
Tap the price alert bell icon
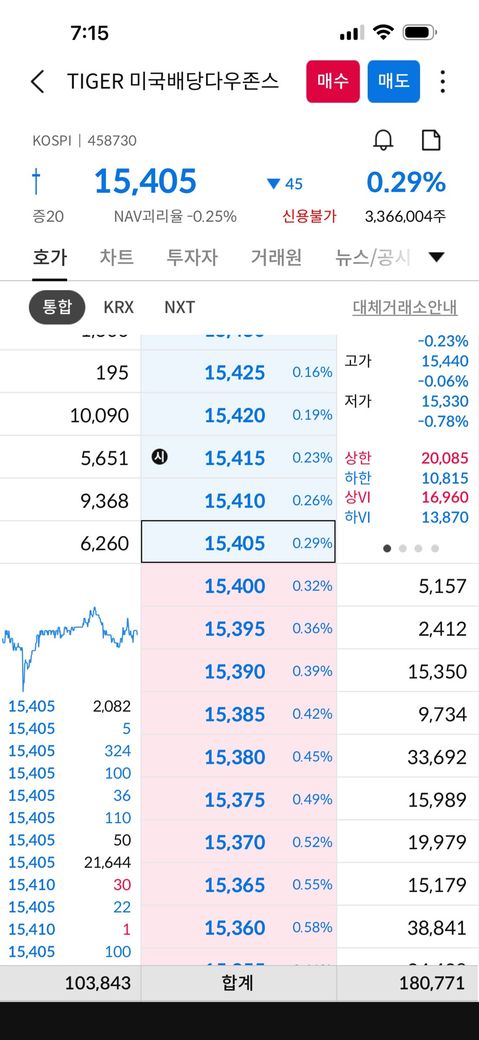(384, 140)
